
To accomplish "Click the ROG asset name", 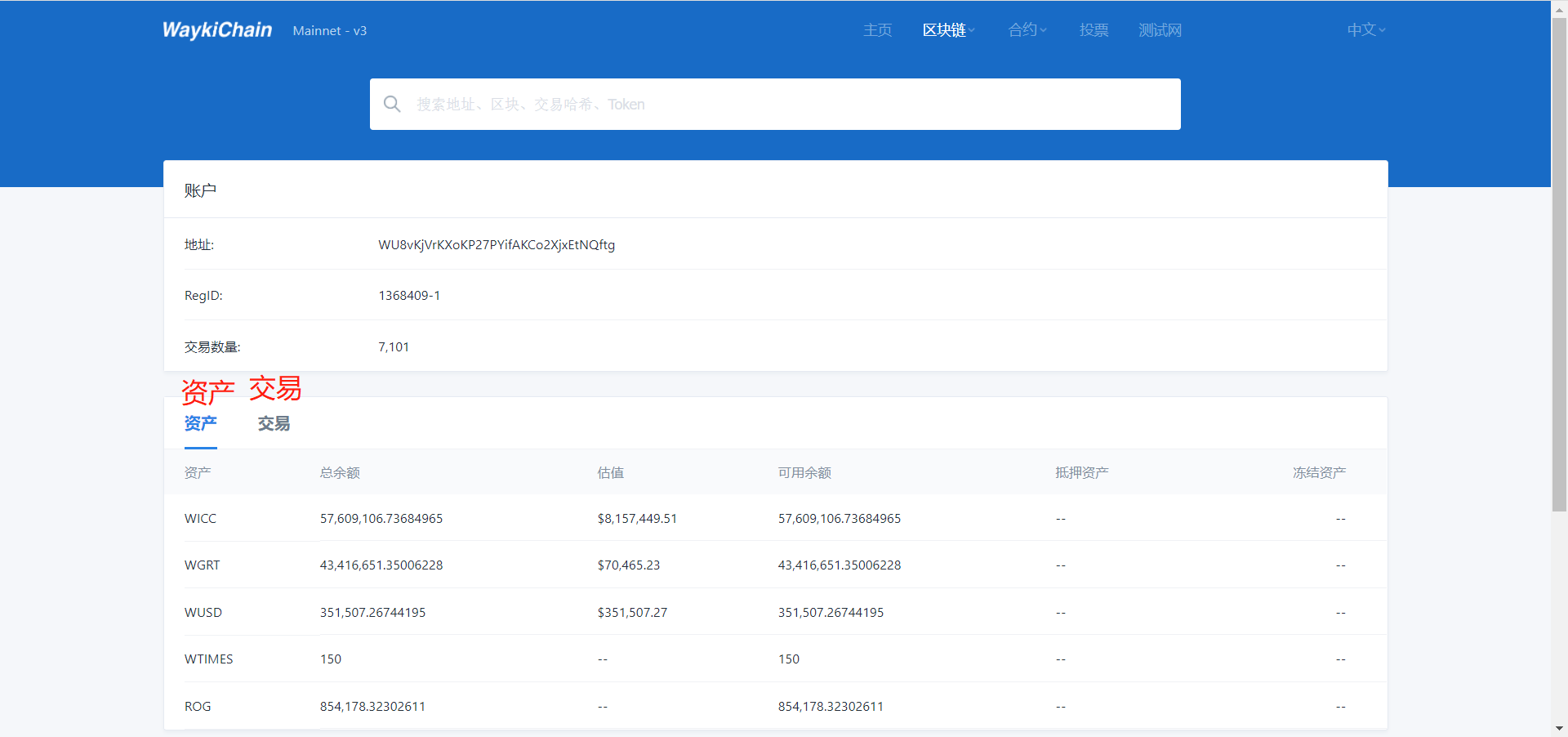I will tap(198, 707).
